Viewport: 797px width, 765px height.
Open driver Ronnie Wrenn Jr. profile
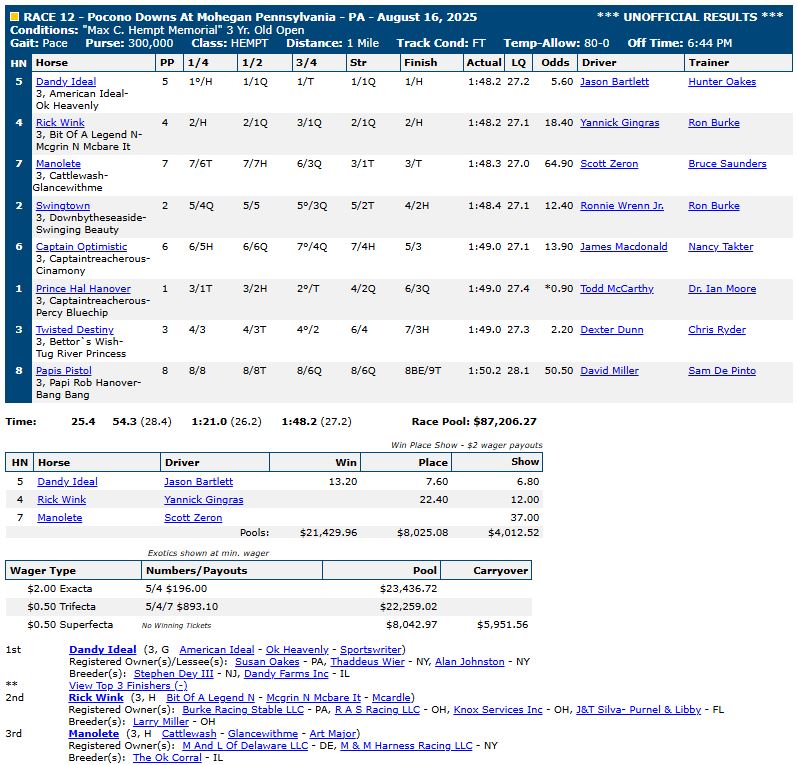pyautogui.click(x=621, y=205)
